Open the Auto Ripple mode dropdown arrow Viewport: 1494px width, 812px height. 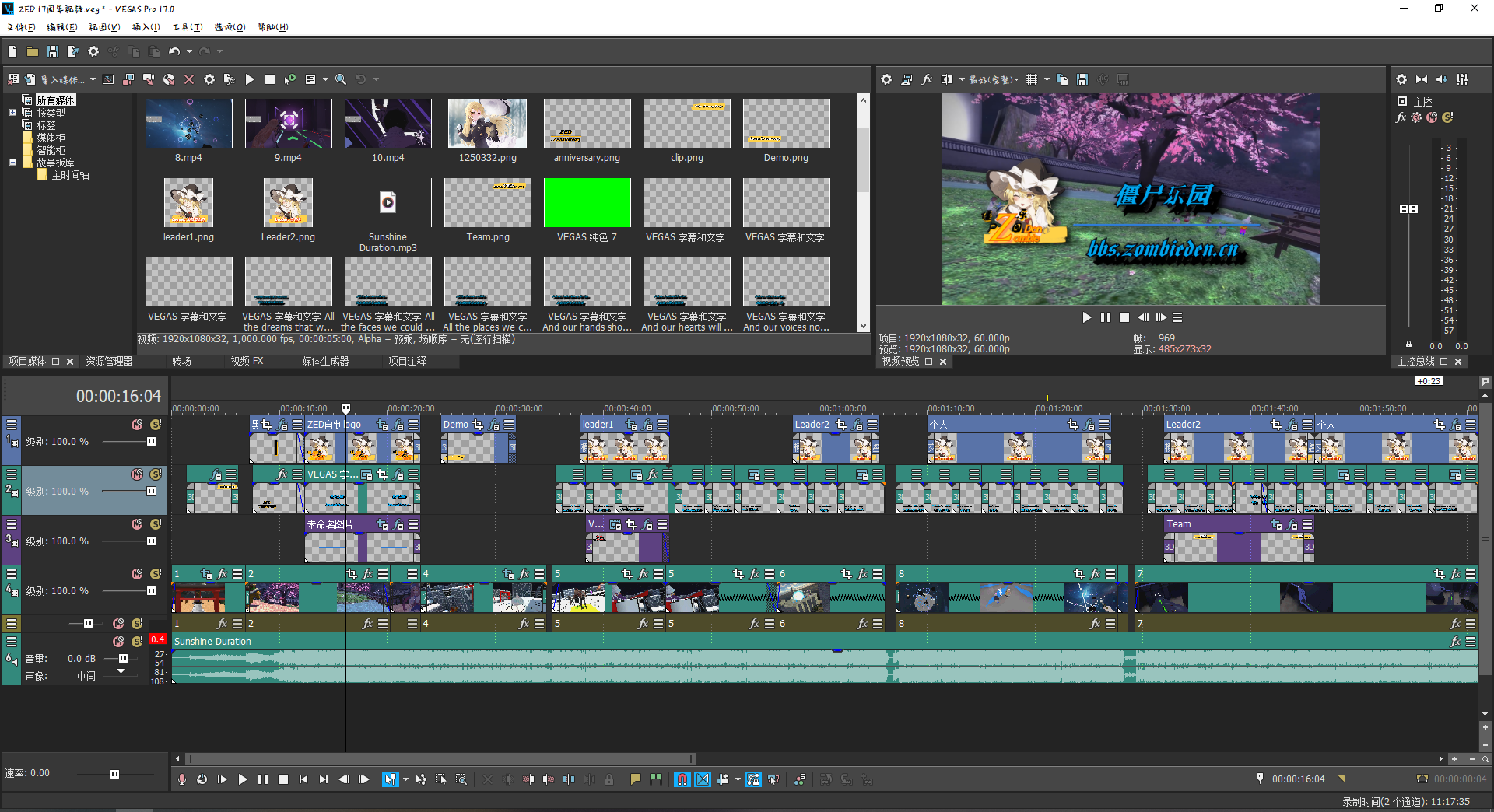click(738, 779)
